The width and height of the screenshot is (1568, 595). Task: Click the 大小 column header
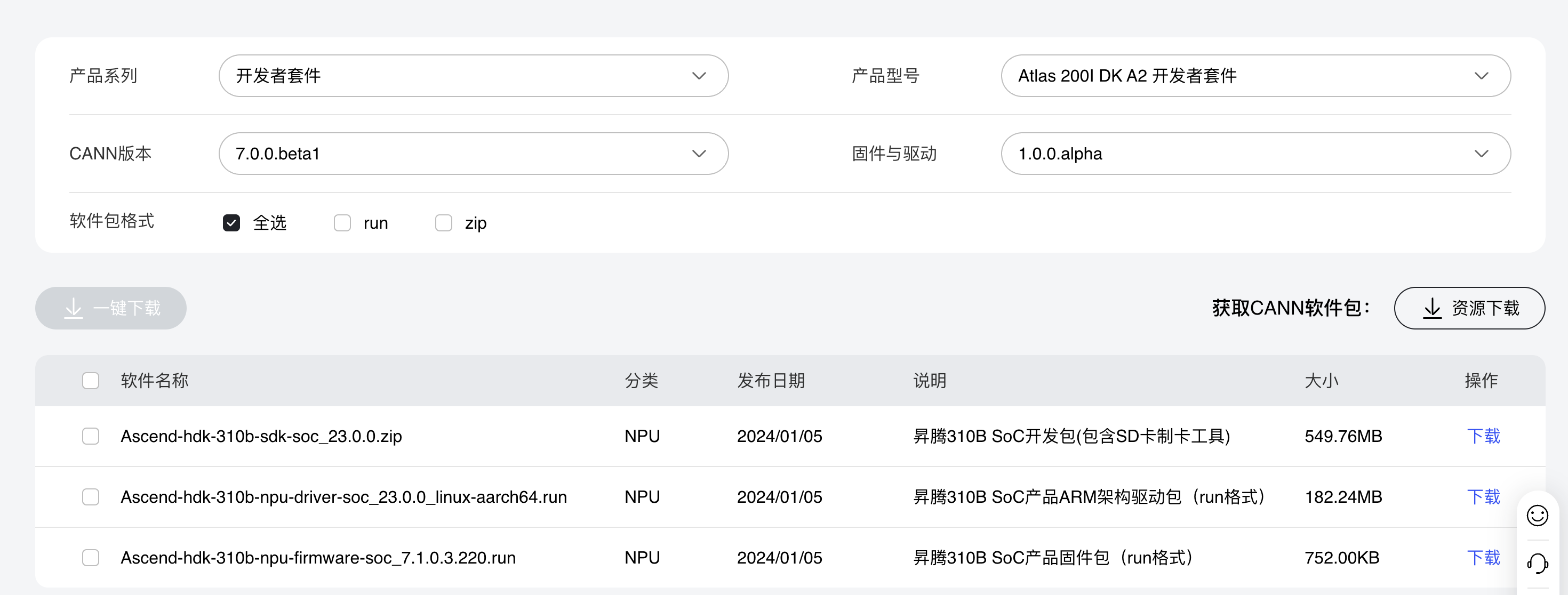1321,381
